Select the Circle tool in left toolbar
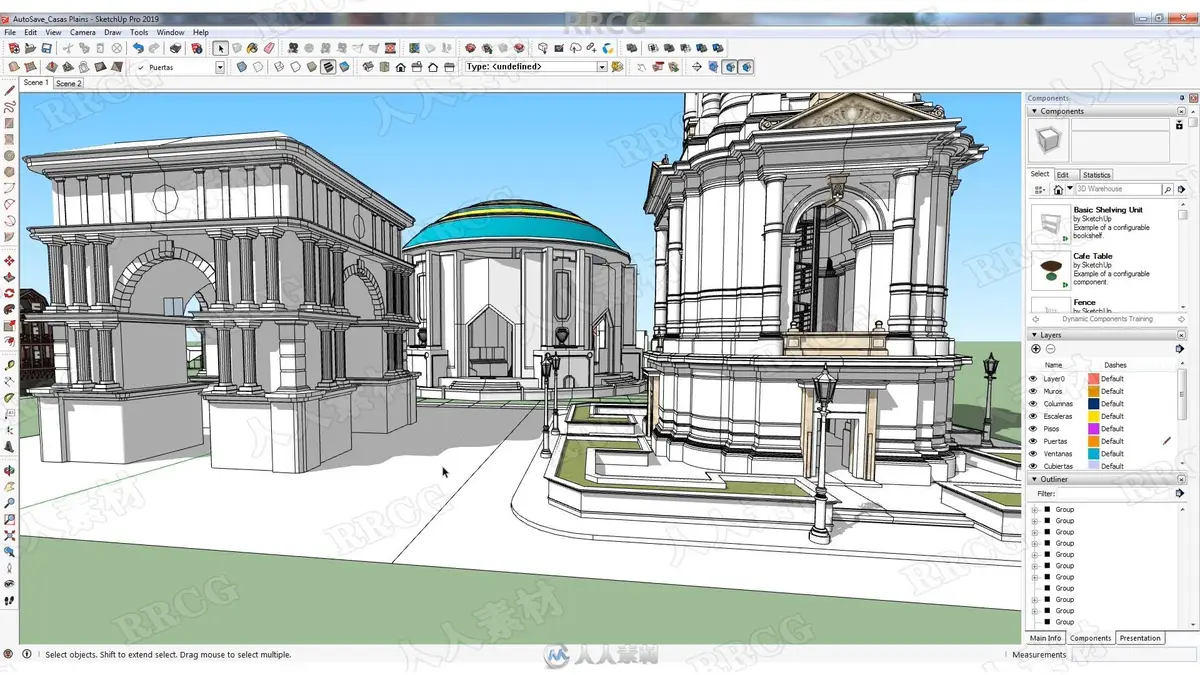The width and height of the screenshot is (1200, 675). point(10,156)
